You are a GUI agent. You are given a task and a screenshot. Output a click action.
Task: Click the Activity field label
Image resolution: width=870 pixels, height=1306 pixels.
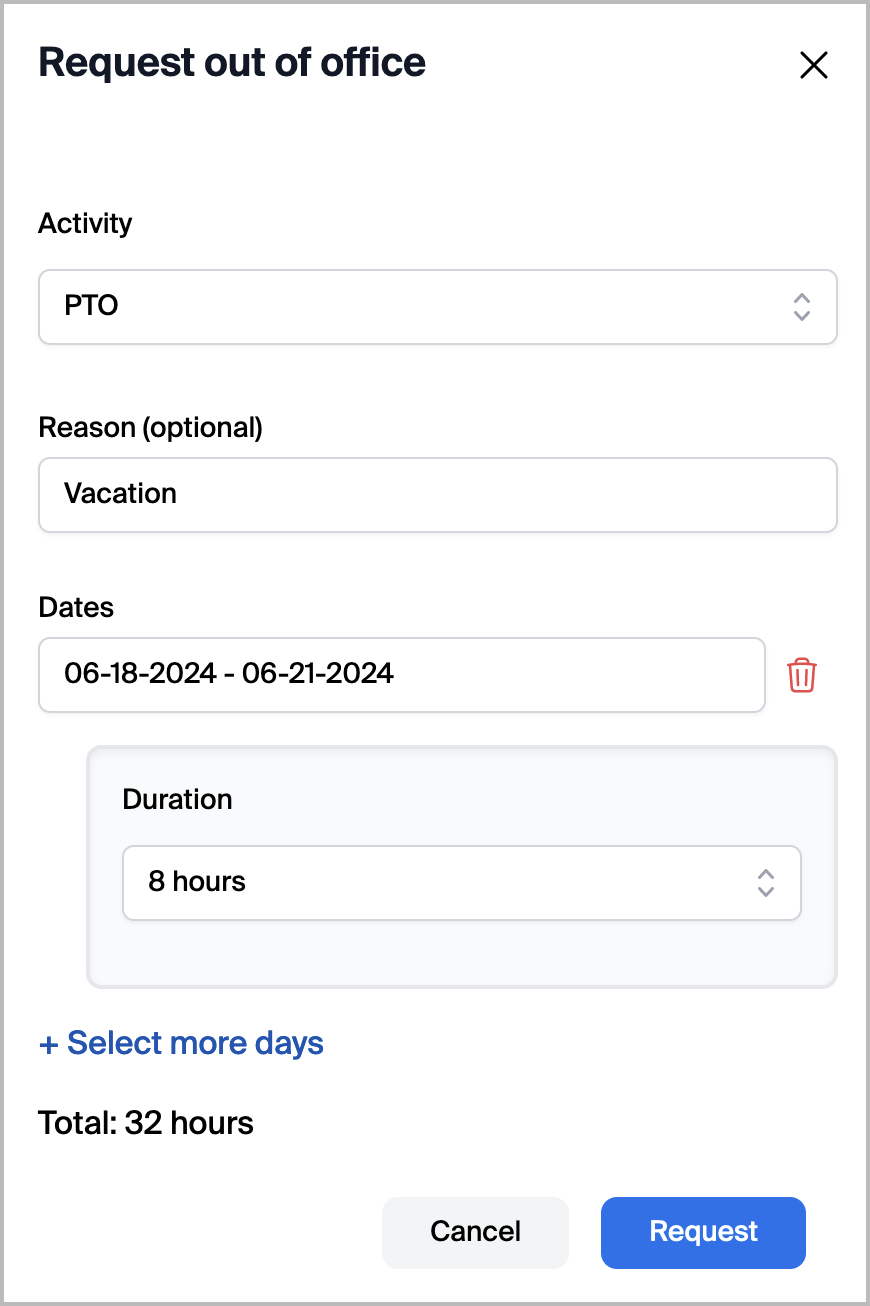(85, 223)
